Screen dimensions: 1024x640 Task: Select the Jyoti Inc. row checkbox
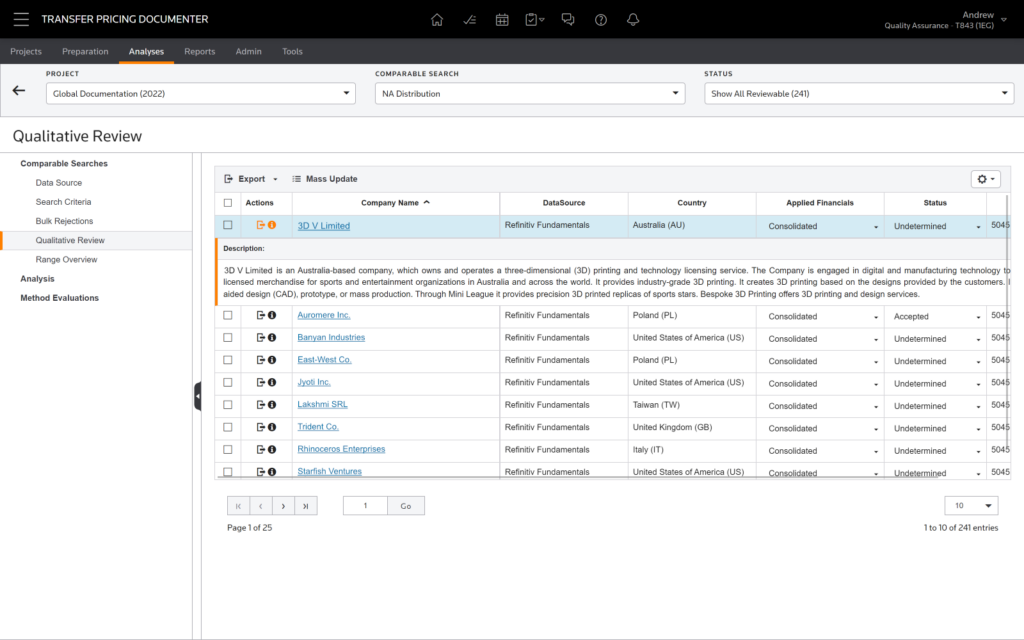tap(228, 383)
